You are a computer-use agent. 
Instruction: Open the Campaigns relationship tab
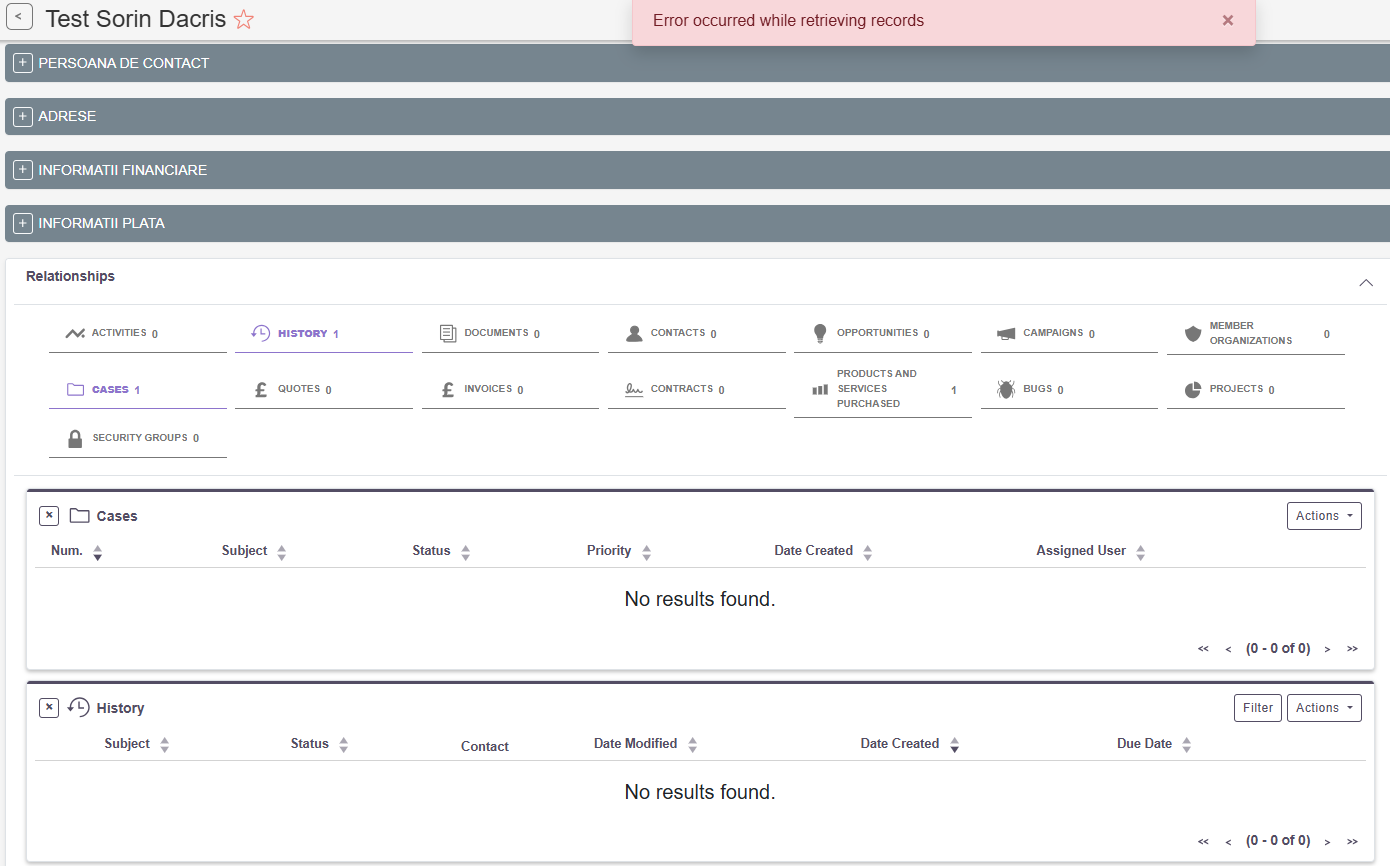click(x=1069, y=333)
